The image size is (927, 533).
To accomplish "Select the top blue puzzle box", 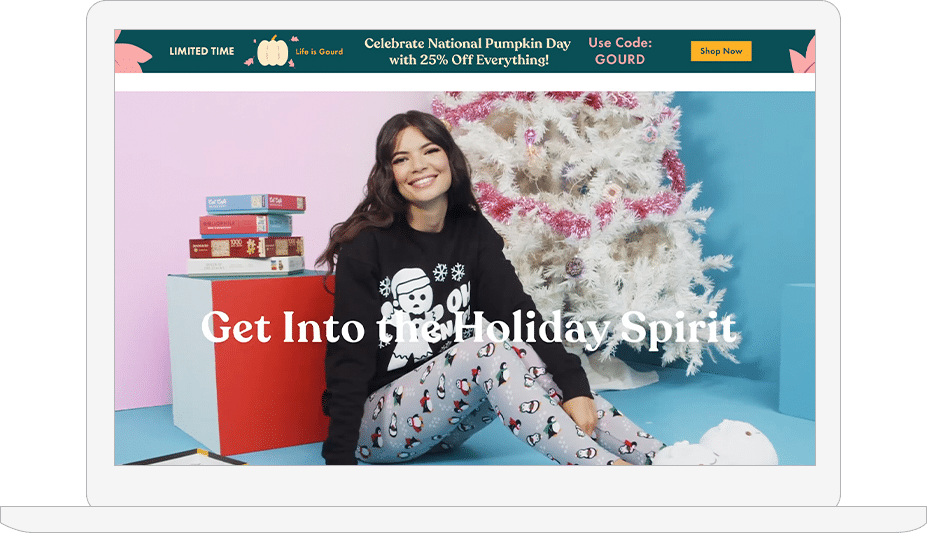I will [x=255, y=203].
